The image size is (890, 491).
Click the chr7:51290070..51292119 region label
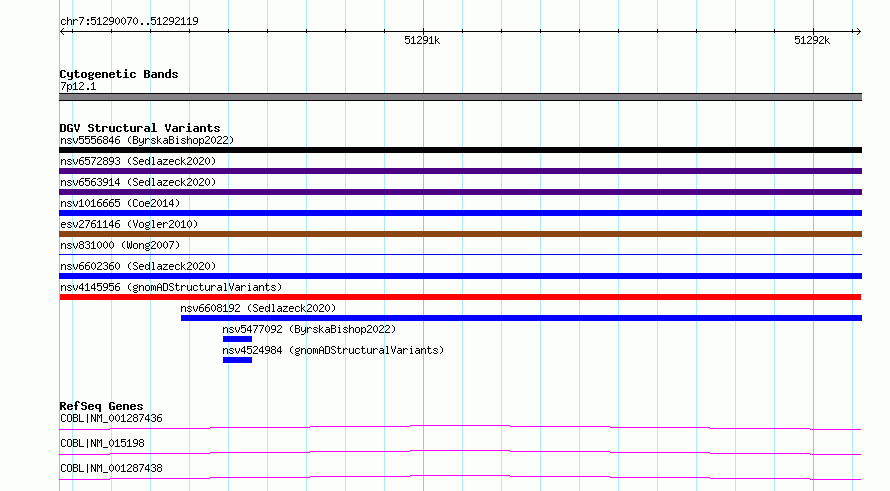click(129, 22)
